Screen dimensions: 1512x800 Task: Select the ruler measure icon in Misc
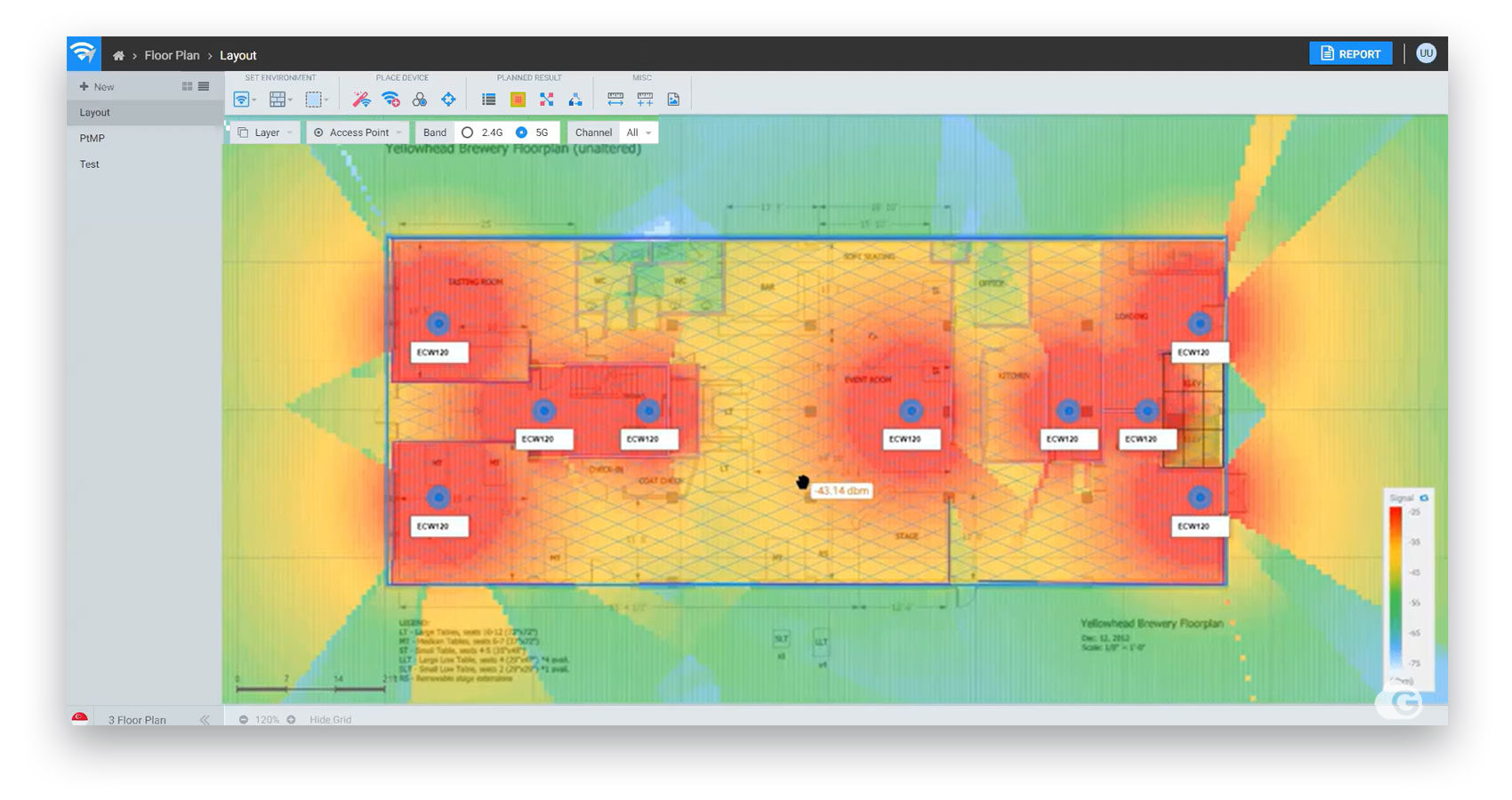click(x=615, y=100)
